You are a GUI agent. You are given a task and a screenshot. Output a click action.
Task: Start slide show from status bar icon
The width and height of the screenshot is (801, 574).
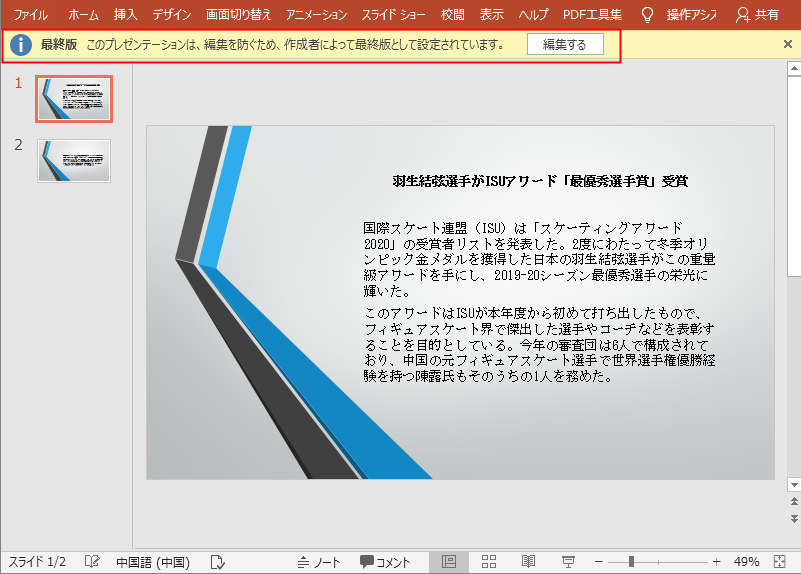[568, 562]
